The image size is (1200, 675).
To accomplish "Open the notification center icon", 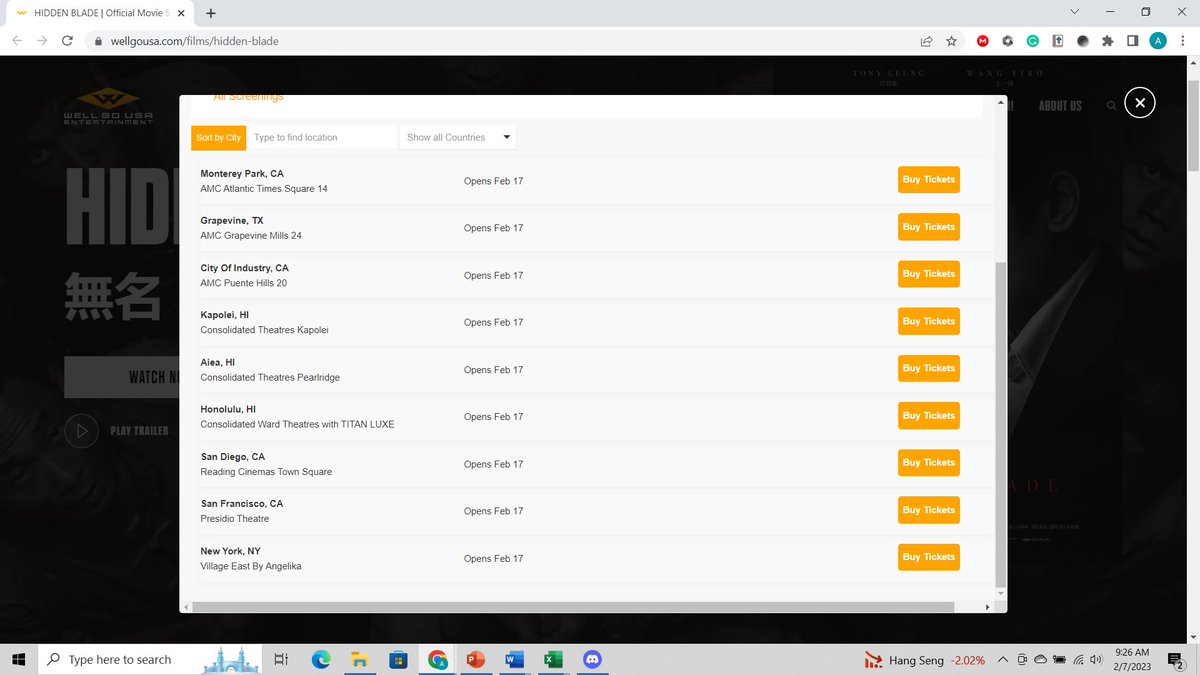I will tap(1176, 660).
